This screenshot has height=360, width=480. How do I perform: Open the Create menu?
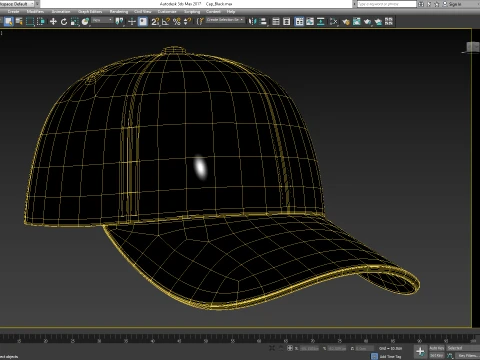tap(13, 11)
